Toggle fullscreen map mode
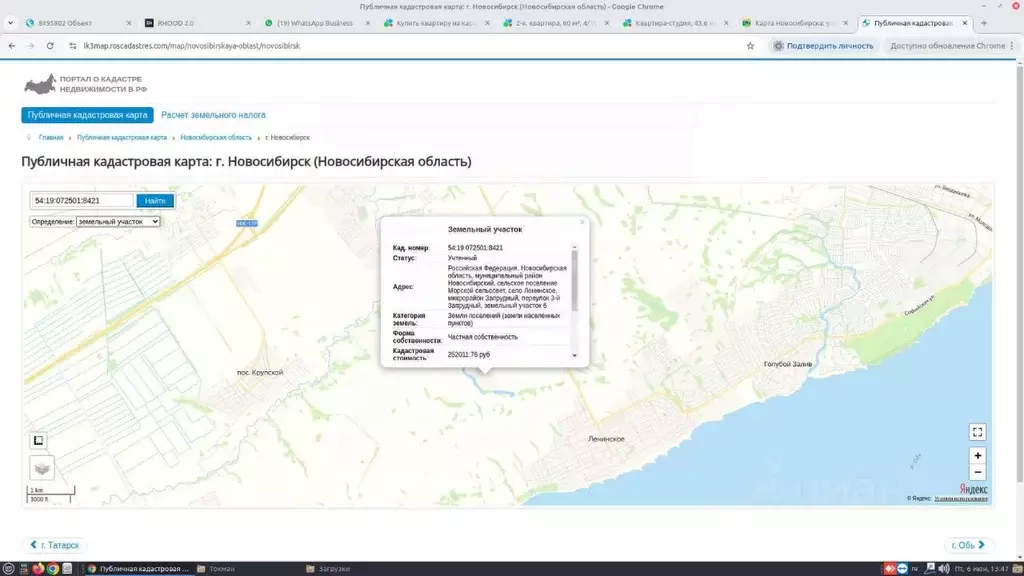The width and height of the screenshot is (1024, 576). click(977, 432)
